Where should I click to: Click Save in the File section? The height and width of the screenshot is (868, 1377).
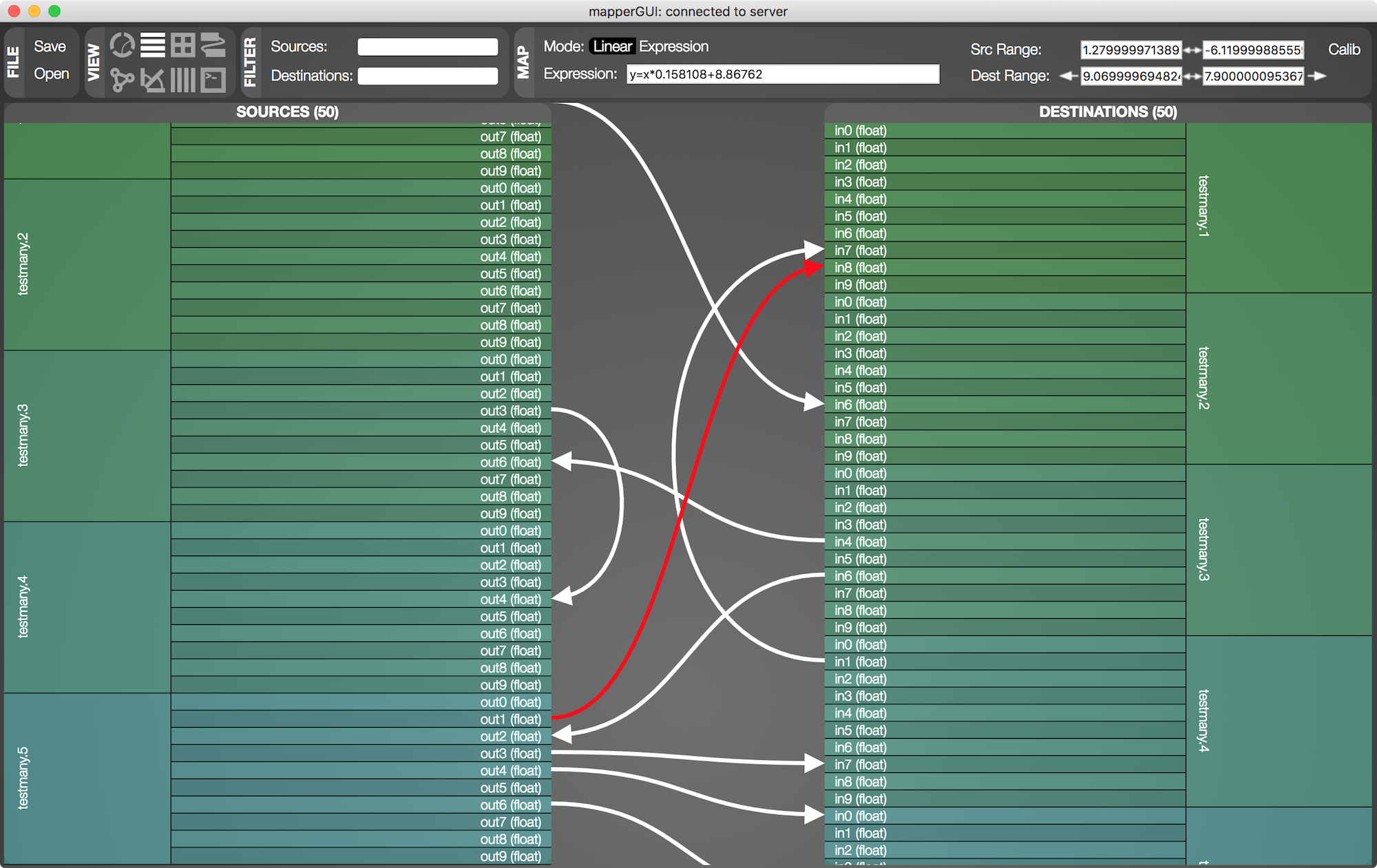pyautogui.click(x=50, y=46)
